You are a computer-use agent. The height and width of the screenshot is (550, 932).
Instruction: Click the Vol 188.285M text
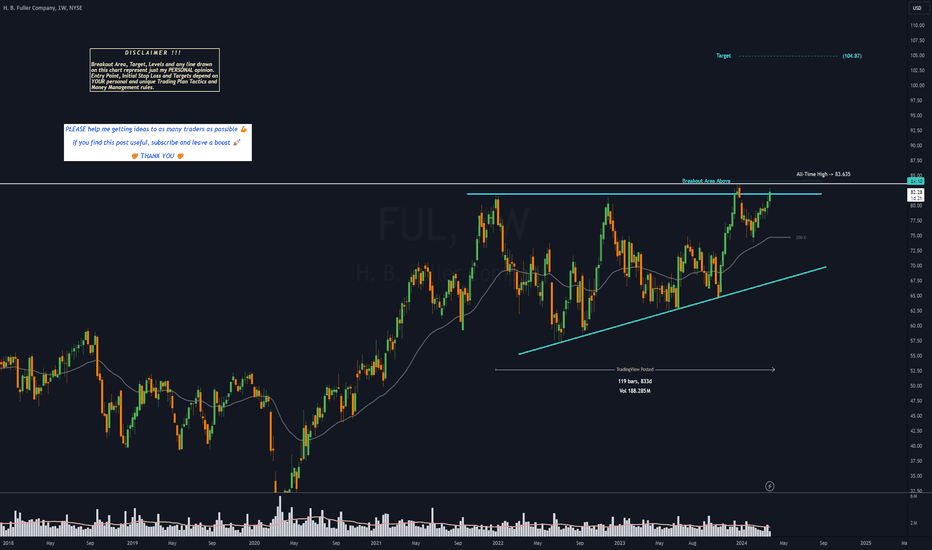pos(635,391)
